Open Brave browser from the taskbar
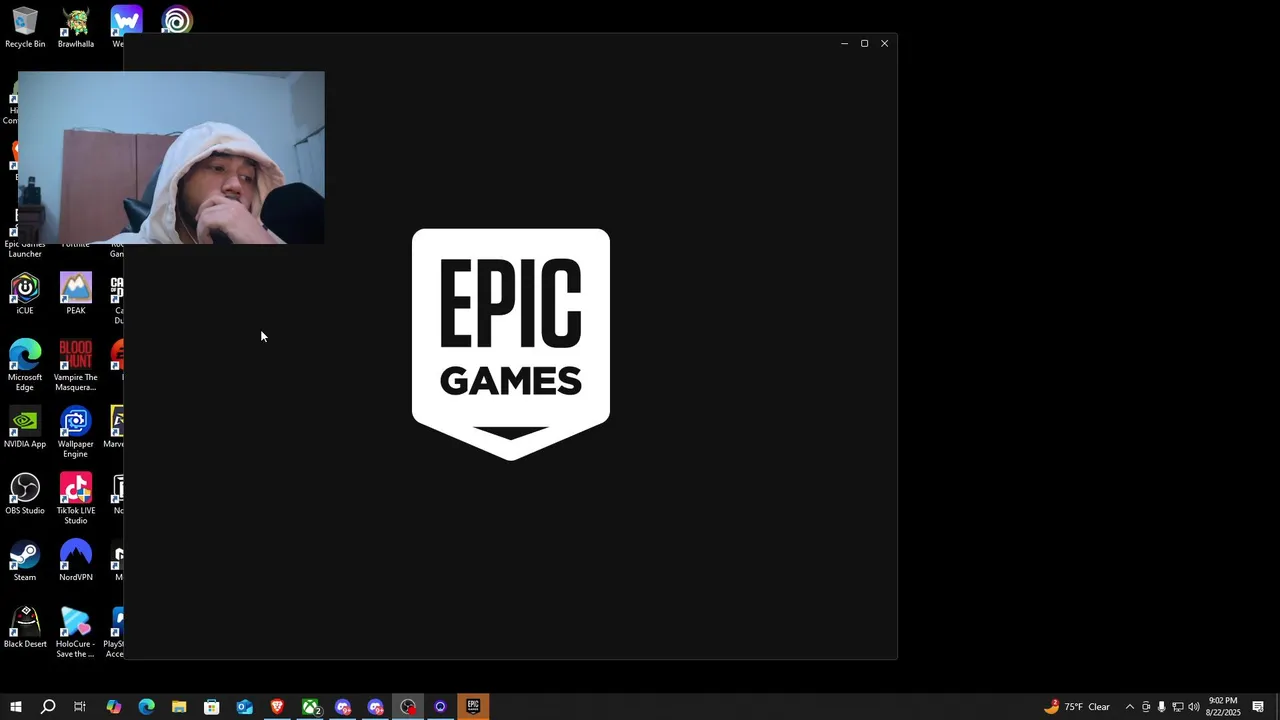Viewport: 1280px width, 720px height. coord(277,707)
